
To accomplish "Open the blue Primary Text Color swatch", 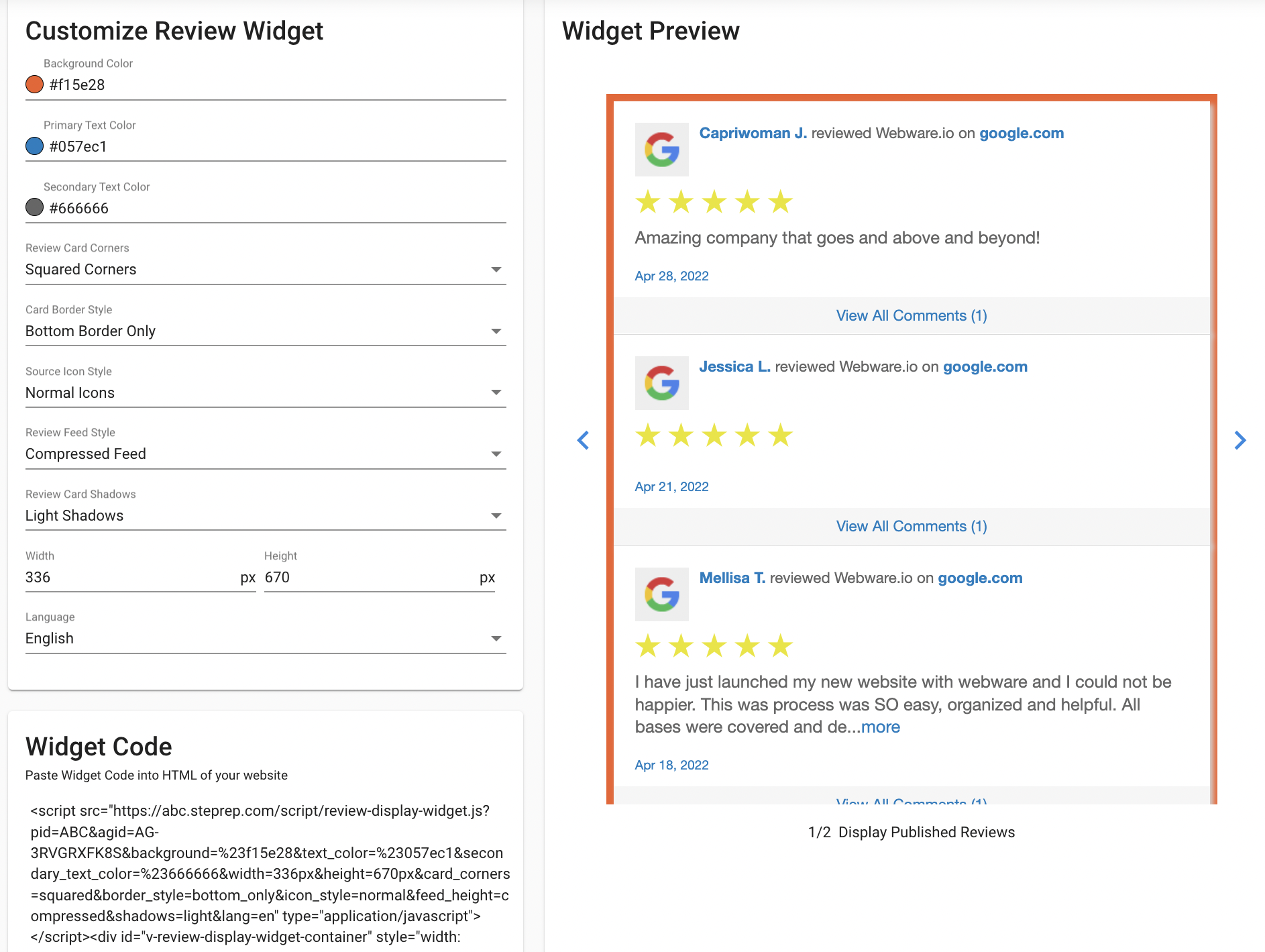I will [34, 146].
